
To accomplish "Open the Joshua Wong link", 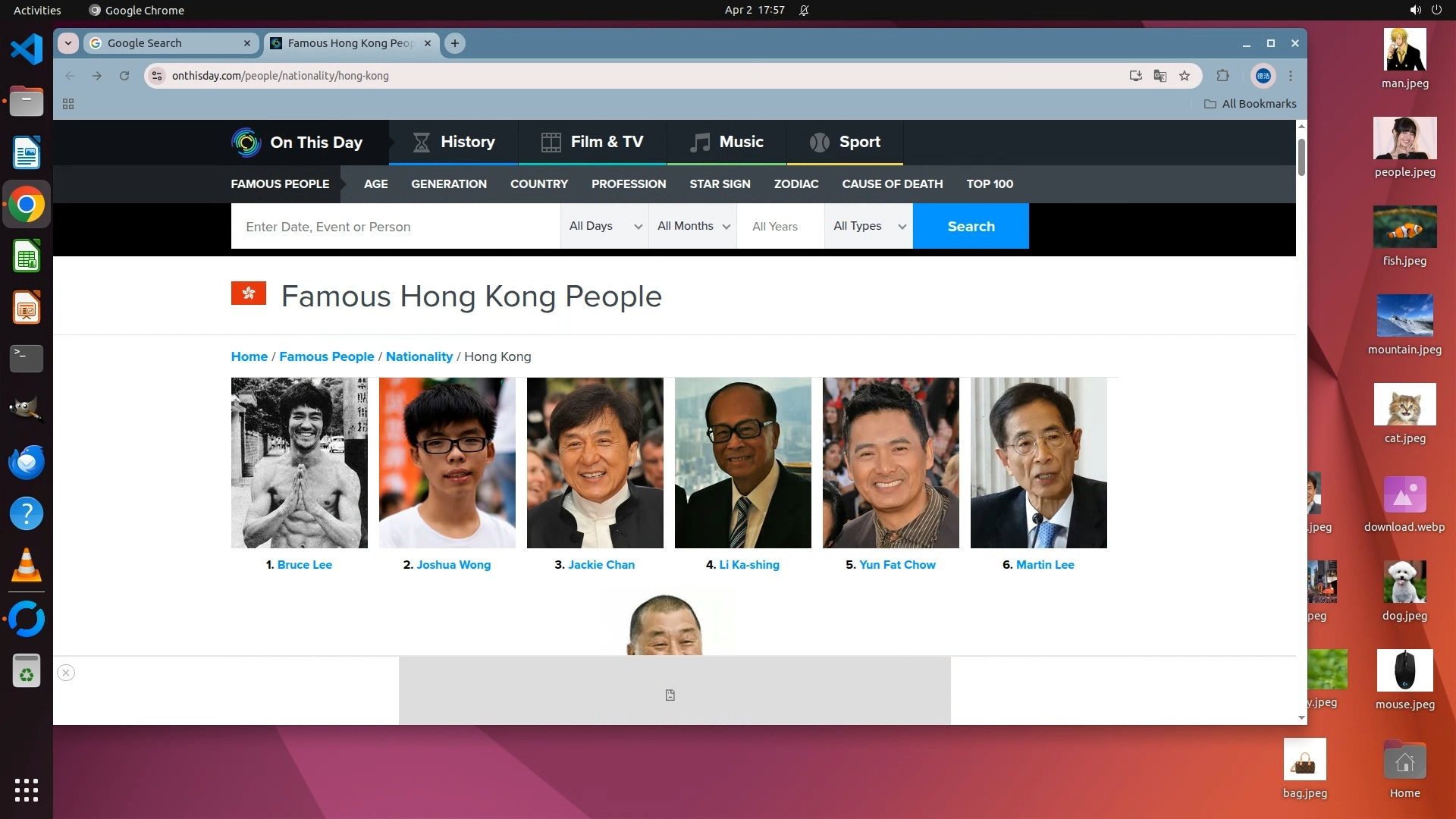I will pos(453,565).
